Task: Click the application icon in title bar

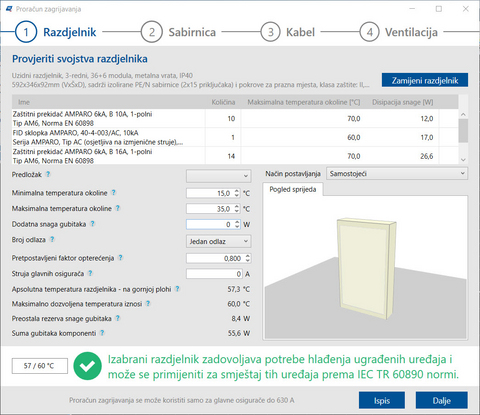Action: 9,9
